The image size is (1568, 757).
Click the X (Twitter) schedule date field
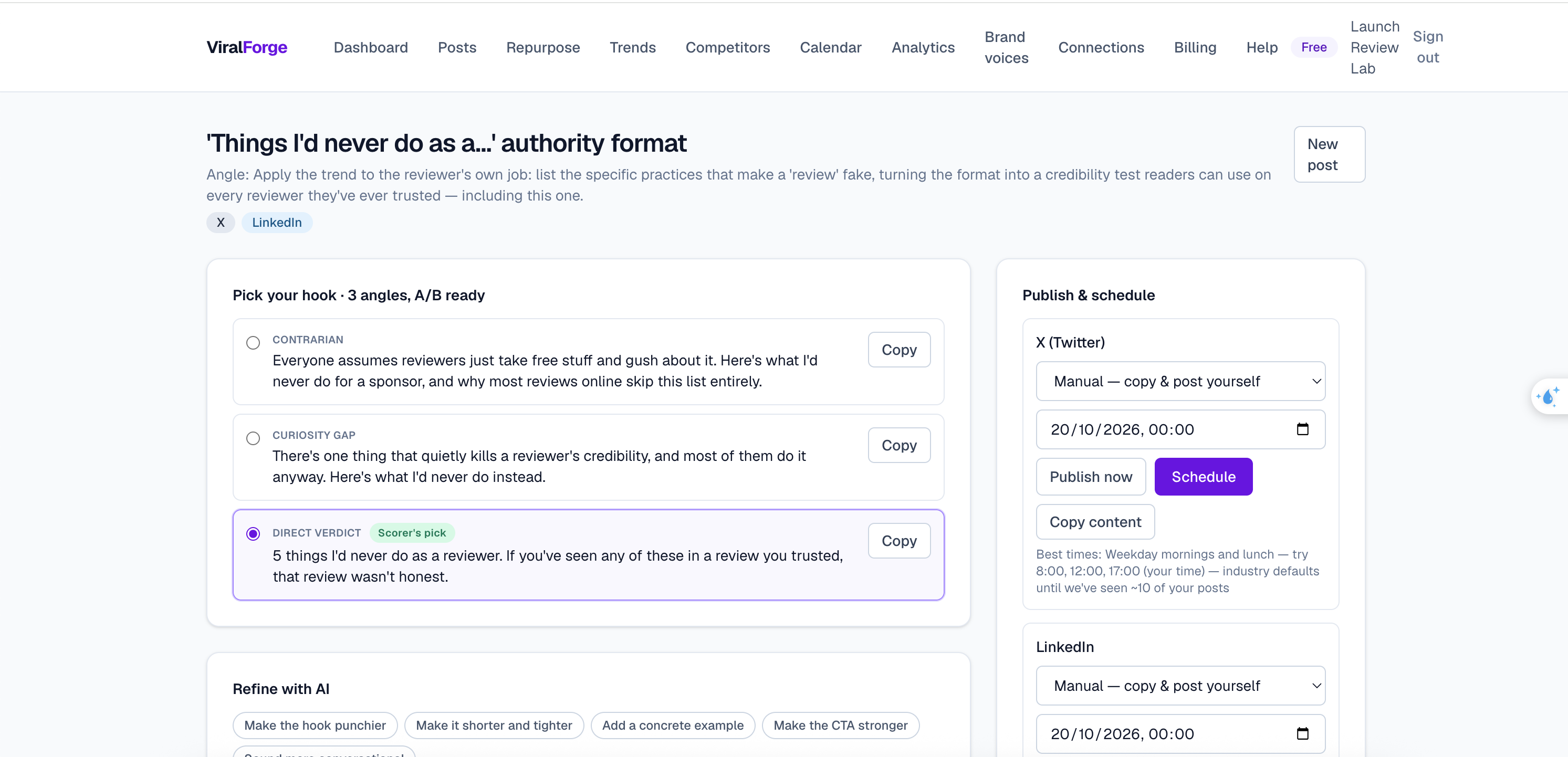tap(1180, 429)
